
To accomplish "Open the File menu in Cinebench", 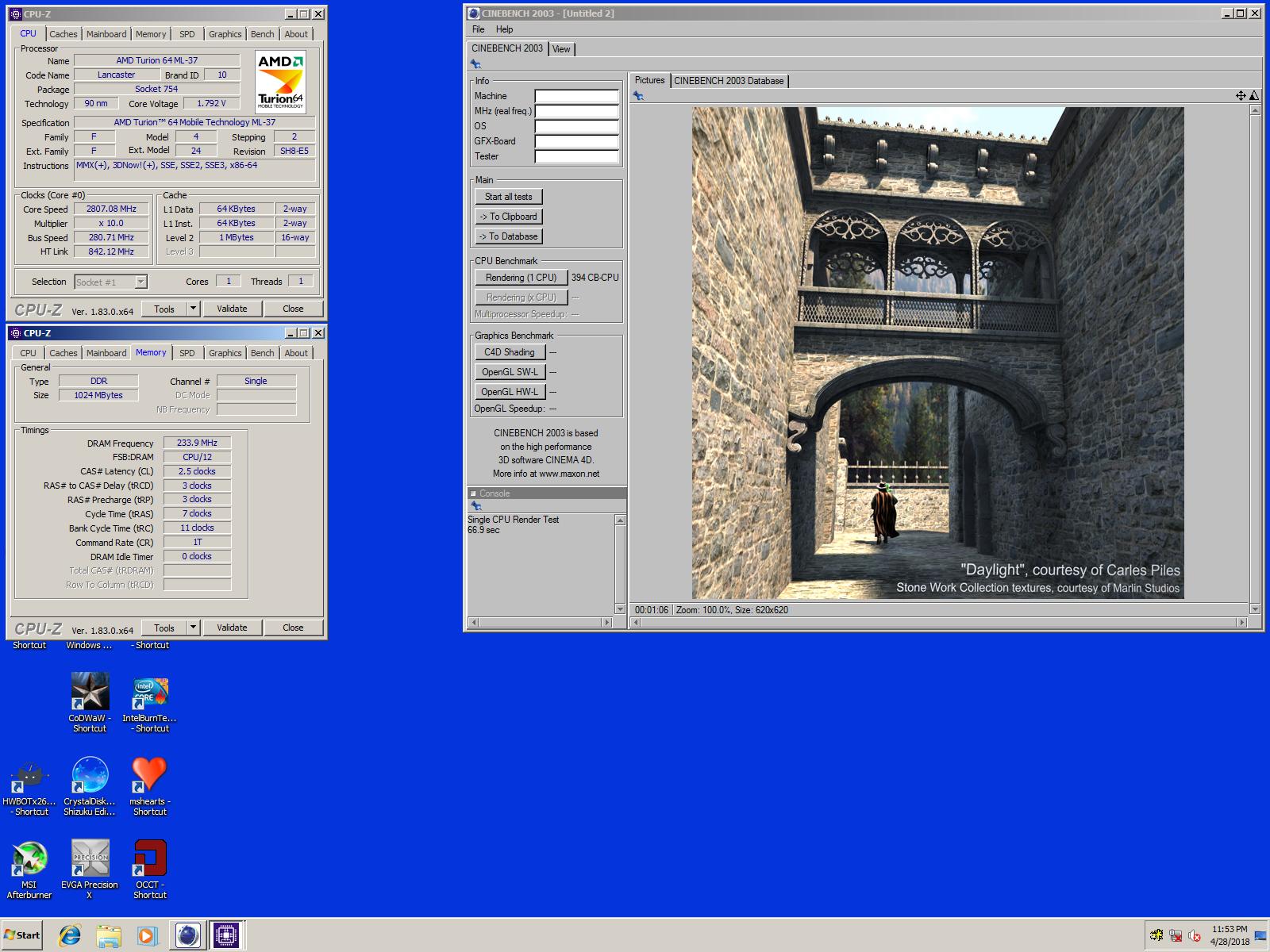I will point(478,29).
